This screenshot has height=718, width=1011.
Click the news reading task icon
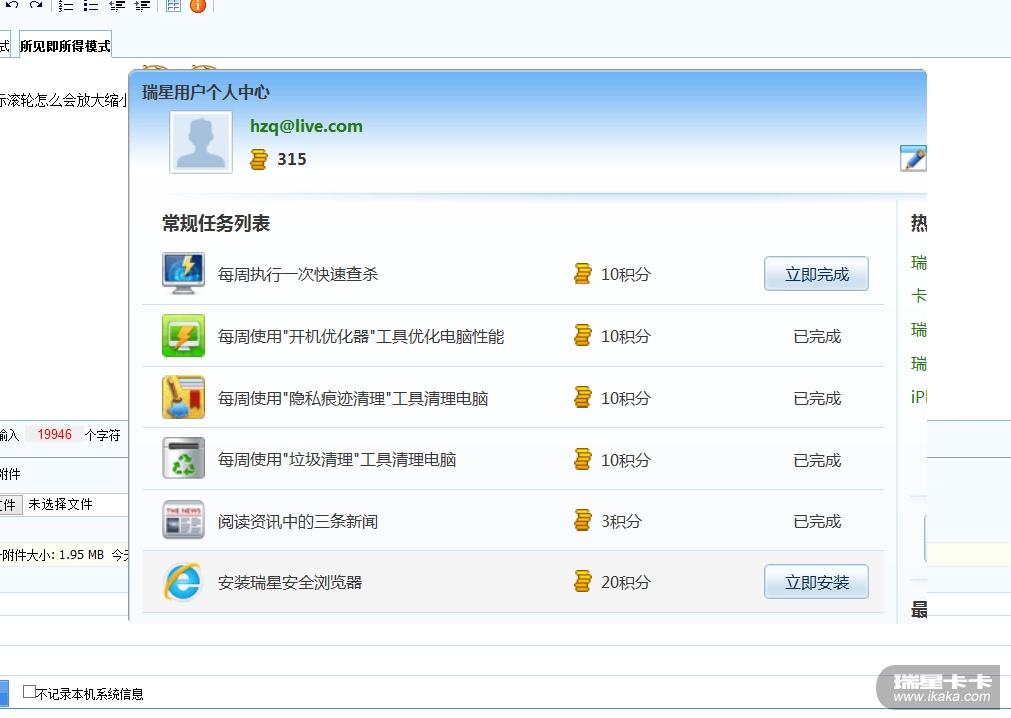183,519
